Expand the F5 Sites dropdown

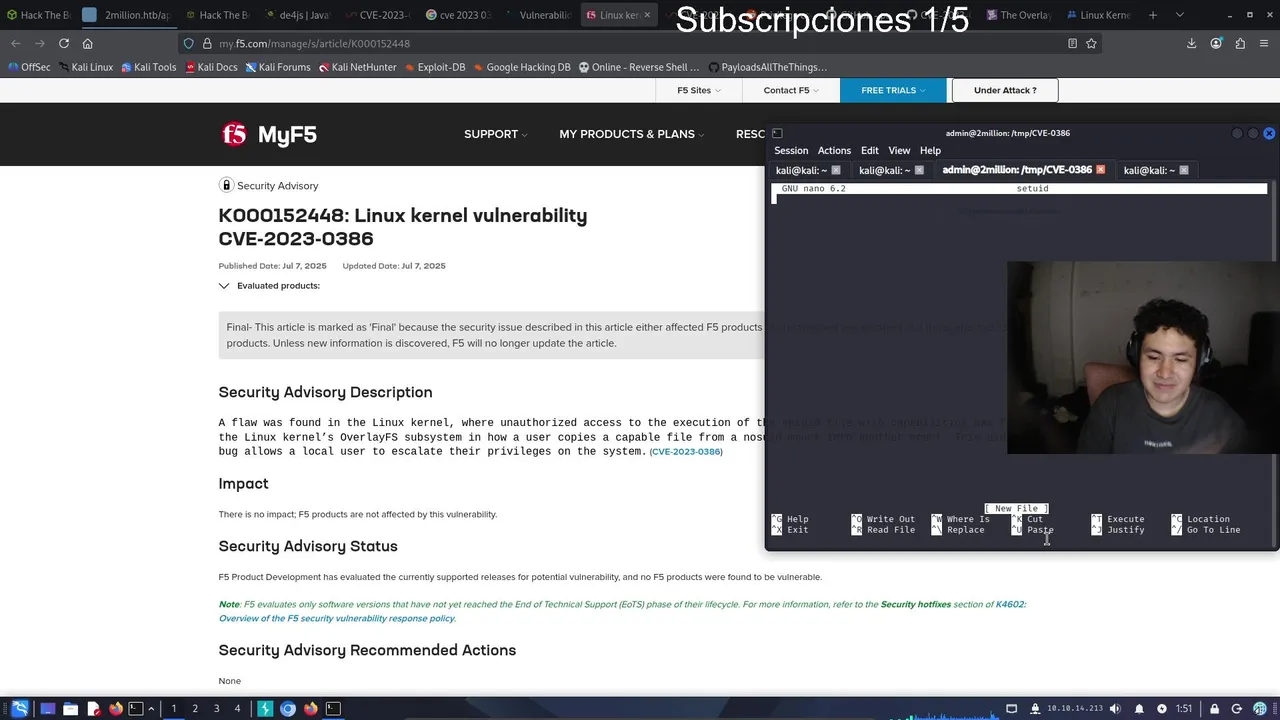click(698, 90)
